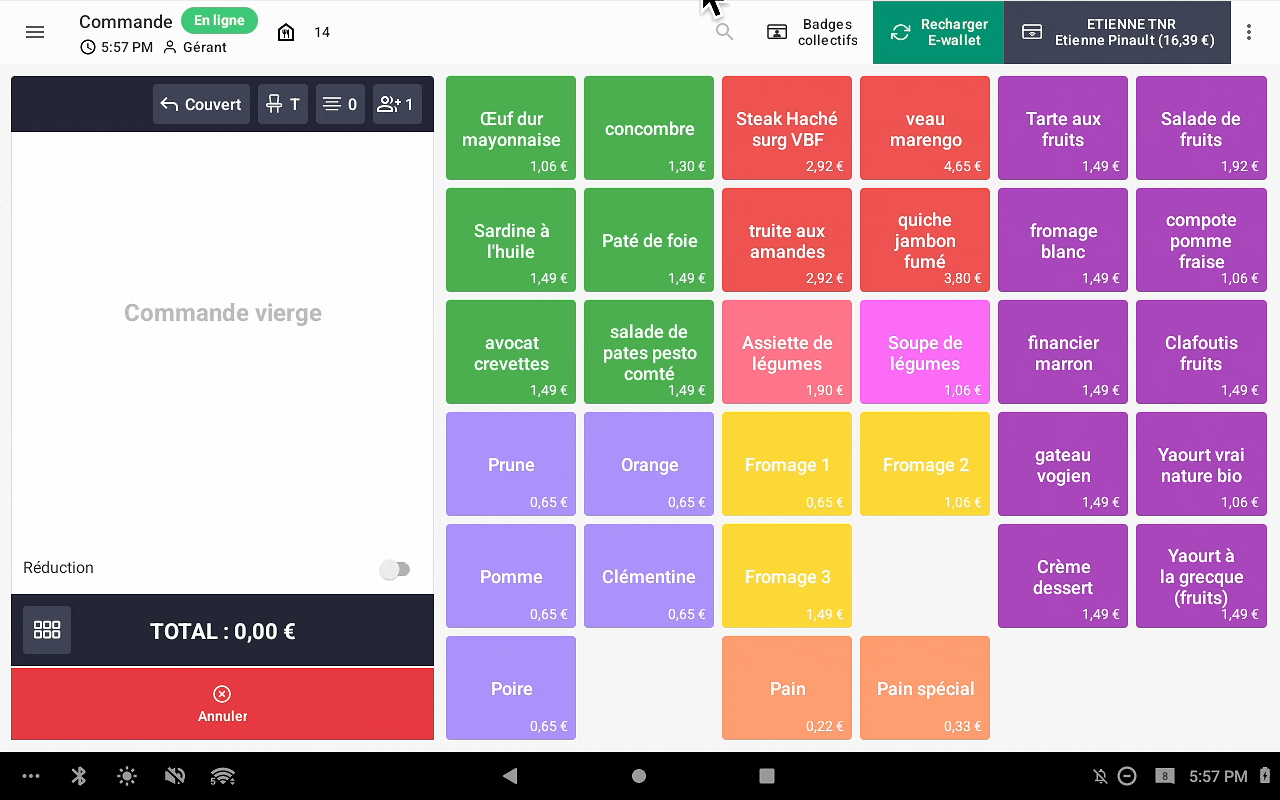Image resolution: width=1280 pixels, height=800 pixels.
Task: Click the search magnifier icon
Action: click(724, 32)
